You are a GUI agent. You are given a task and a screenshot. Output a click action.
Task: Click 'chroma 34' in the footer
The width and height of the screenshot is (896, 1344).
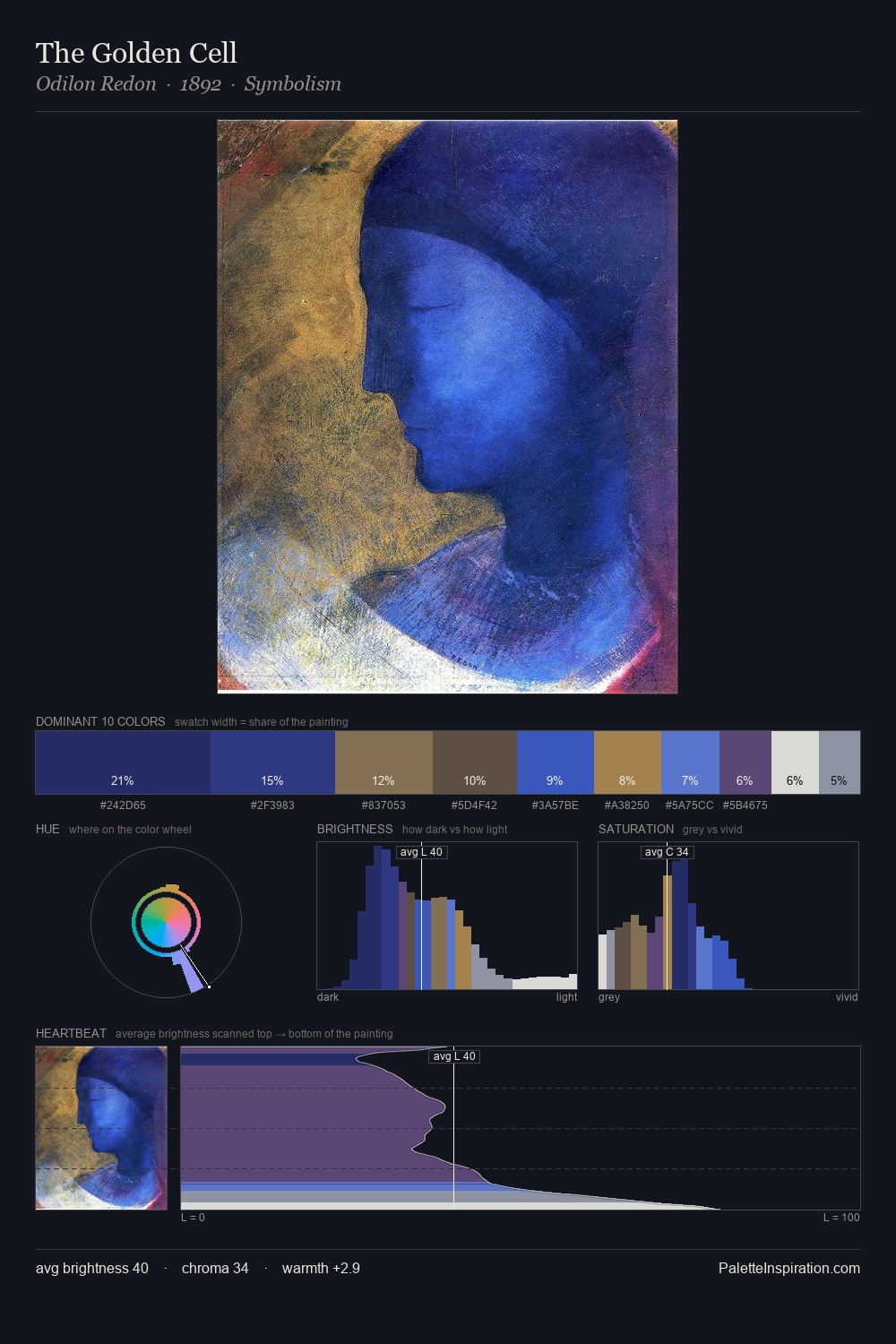215,1269
